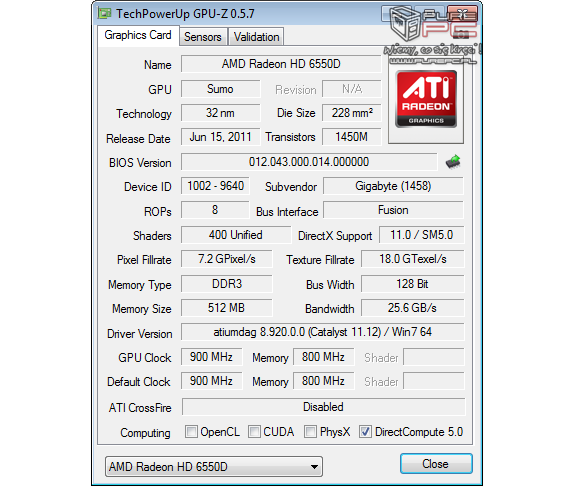Click the BIOS Version field
This screenshot has height=487, width=582.
(309, 162)
